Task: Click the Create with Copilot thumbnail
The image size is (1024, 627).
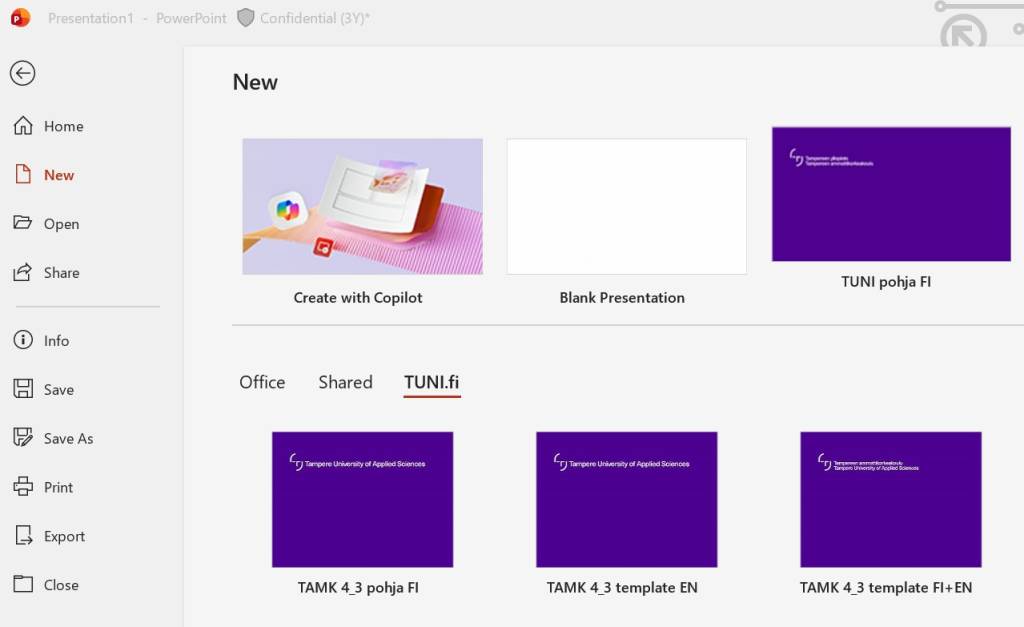Action: click(362, 206)
